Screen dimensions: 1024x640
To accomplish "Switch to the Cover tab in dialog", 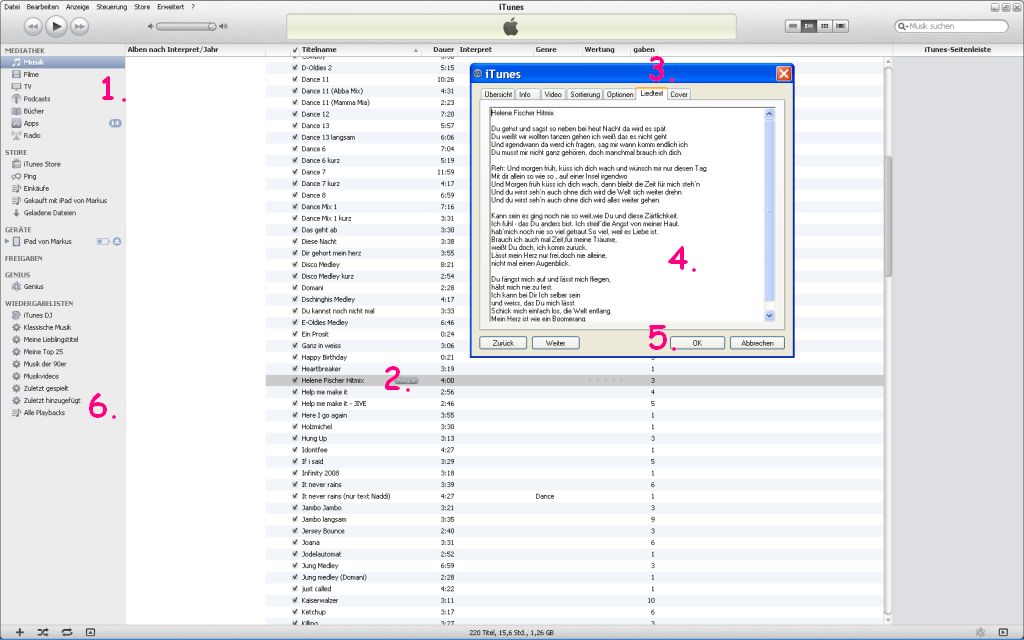I will pyautogui.click(x=679, y=95).
